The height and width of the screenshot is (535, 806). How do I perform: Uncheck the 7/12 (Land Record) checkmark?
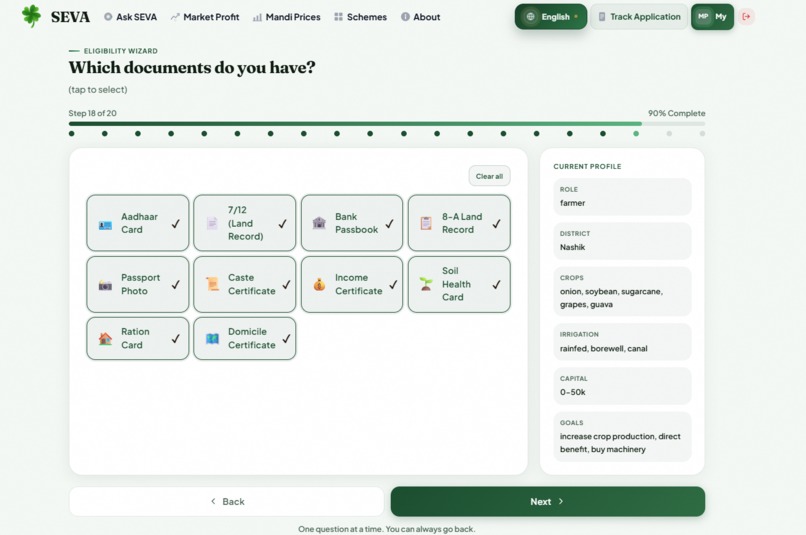(x=283, y=224)
